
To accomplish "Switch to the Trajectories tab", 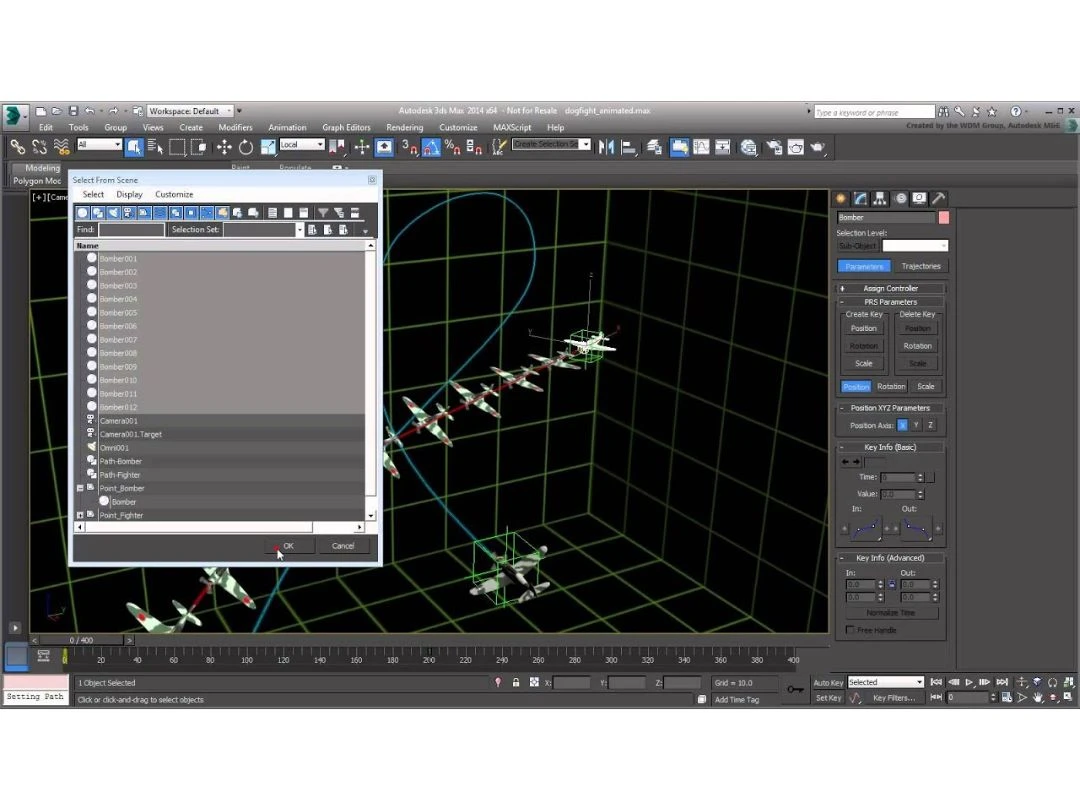I will [921, 266].
